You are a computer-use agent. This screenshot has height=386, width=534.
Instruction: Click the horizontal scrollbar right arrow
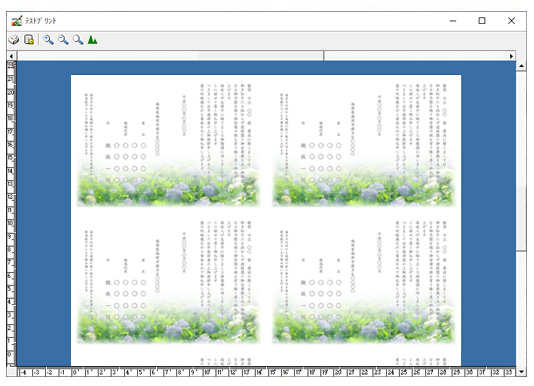point(511,56)
